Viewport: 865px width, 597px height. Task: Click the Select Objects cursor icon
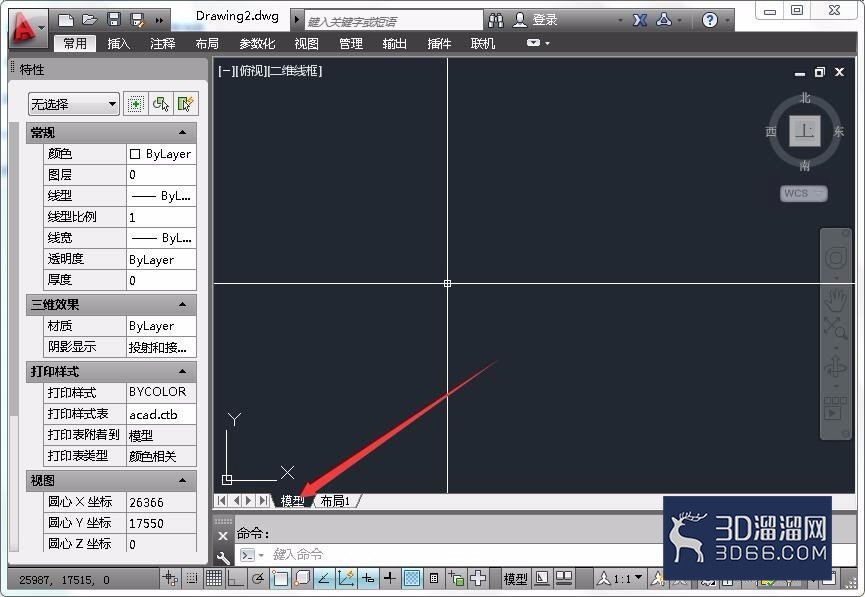pos(161,104)
